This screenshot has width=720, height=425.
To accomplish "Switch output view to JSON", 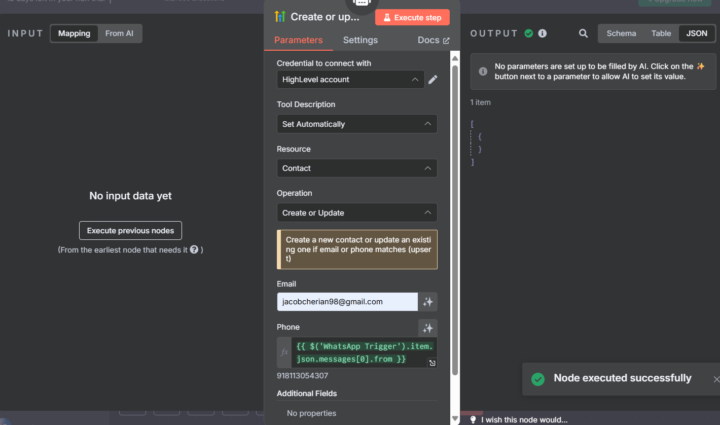I will point(696,34).
